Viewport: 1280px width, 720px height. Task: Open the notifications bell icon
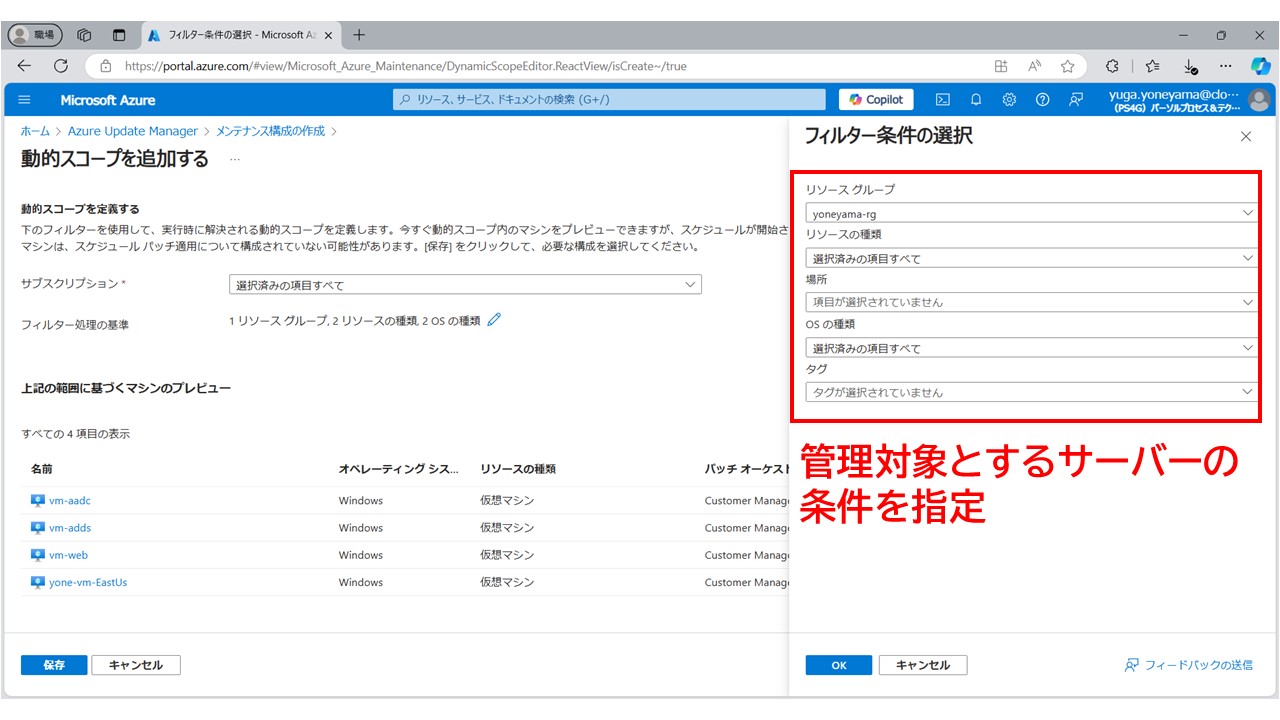pyautogui.click(x=975, y=99)
